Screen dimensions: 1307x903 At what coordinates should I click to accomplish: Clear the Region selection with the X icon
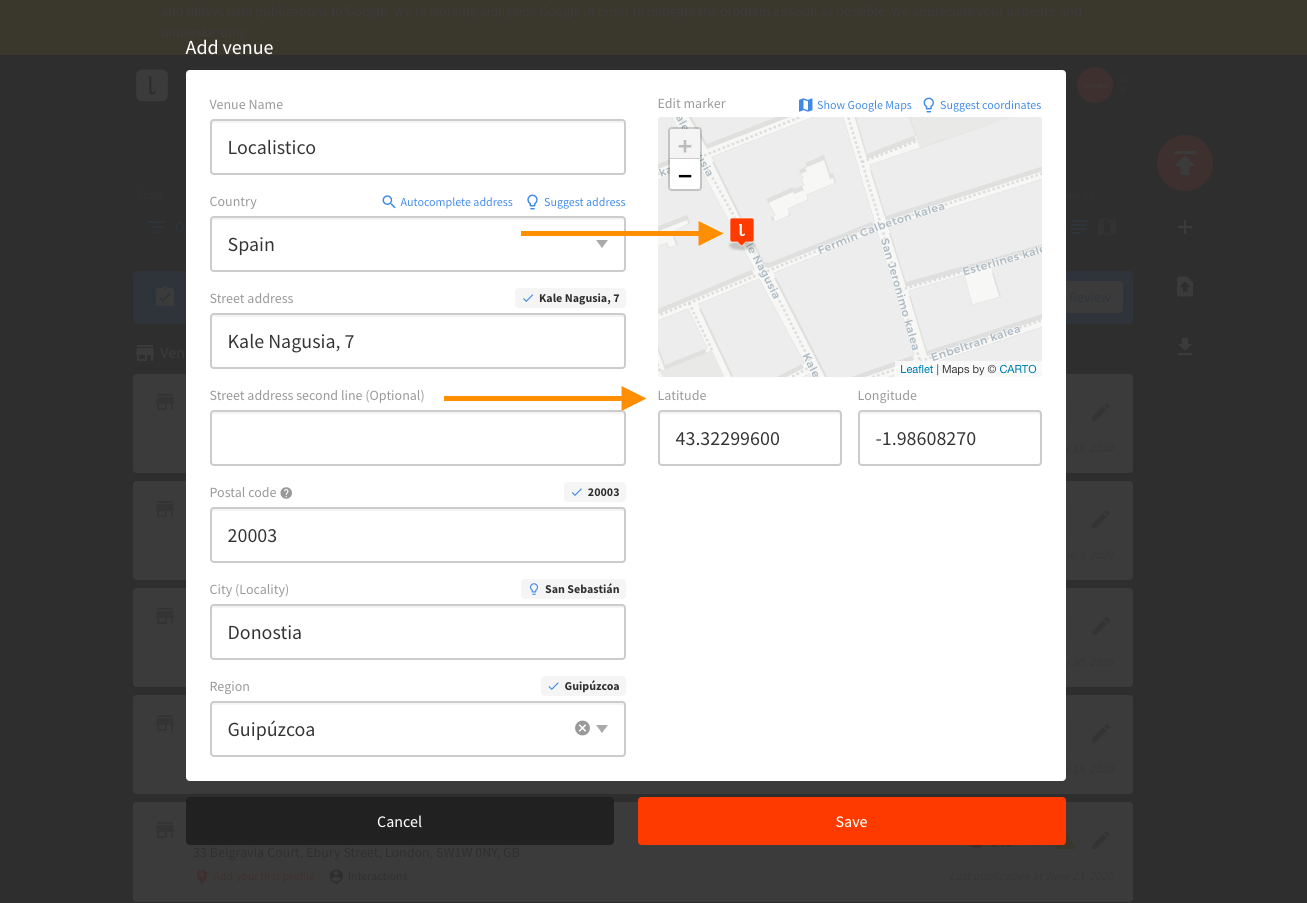tap(582, 728)
